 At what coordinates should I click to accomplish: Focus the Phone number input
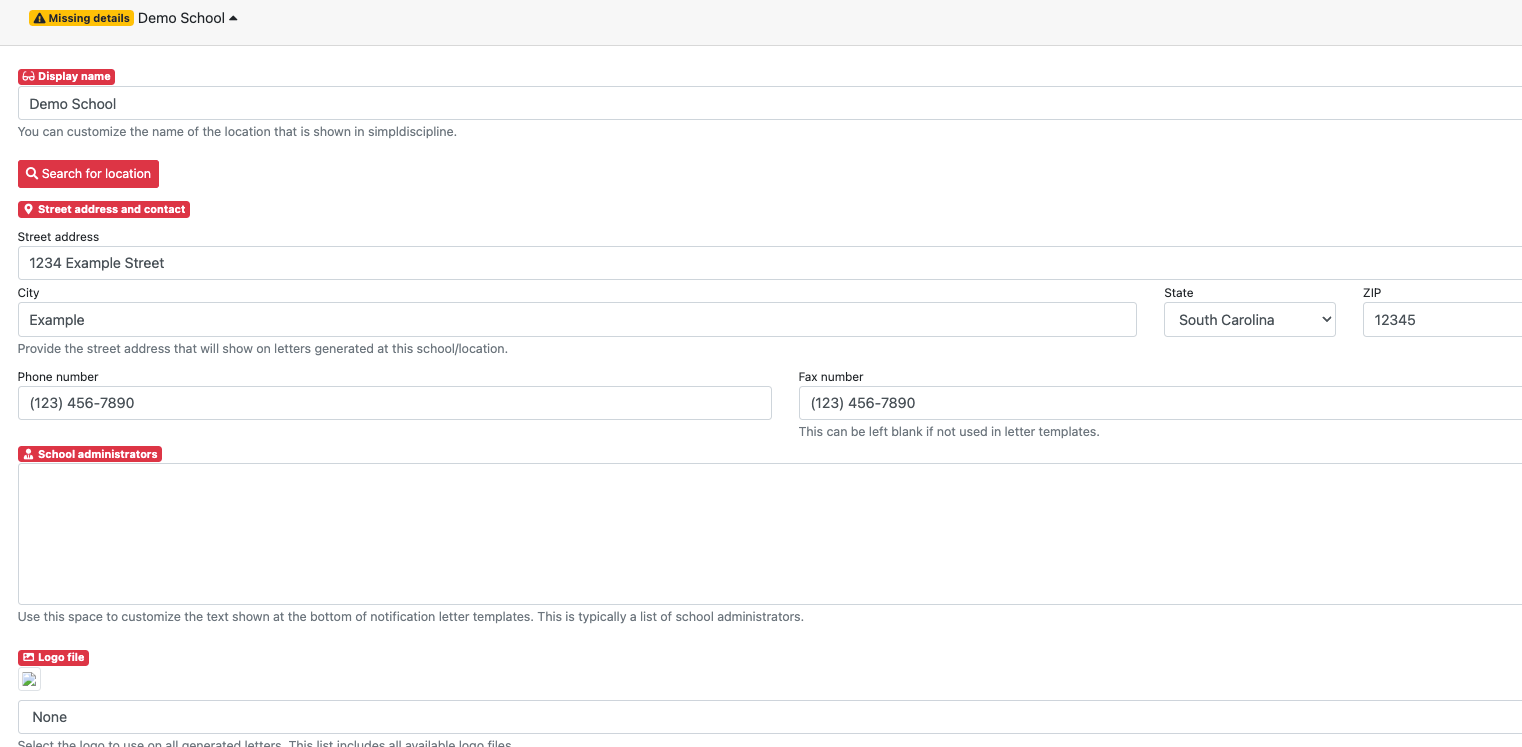point(394,403)
